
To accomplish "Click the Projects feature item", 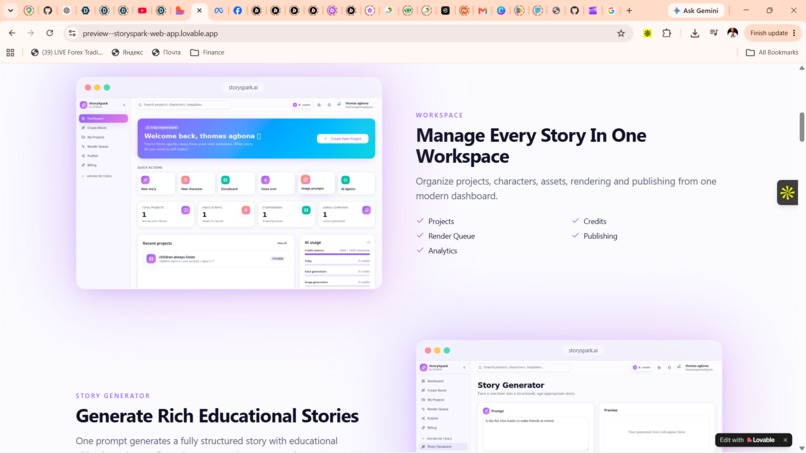I will pos(435,221).
